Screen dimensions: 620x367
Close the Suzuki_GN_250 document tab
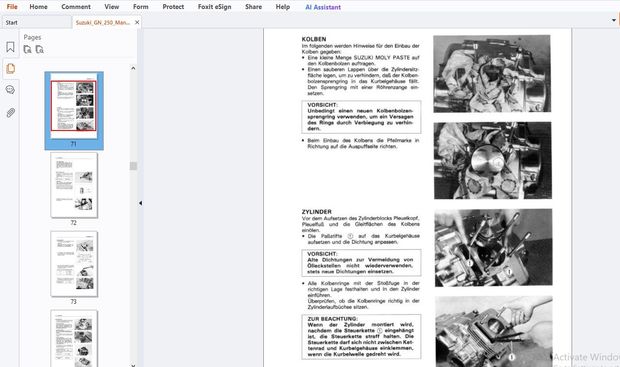pyautogui.click(x=137, y=23)
